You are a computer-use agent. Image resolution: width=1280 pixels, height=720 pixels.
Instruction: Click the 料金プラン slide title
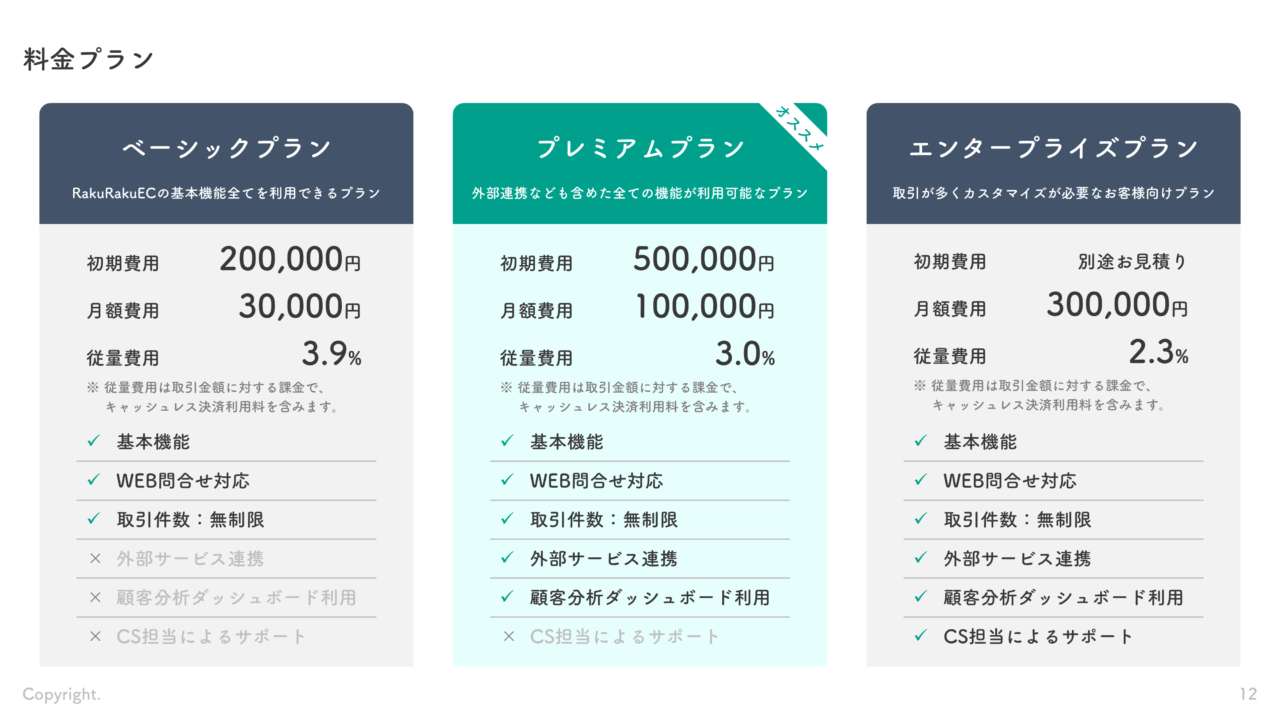click(89, 59)
